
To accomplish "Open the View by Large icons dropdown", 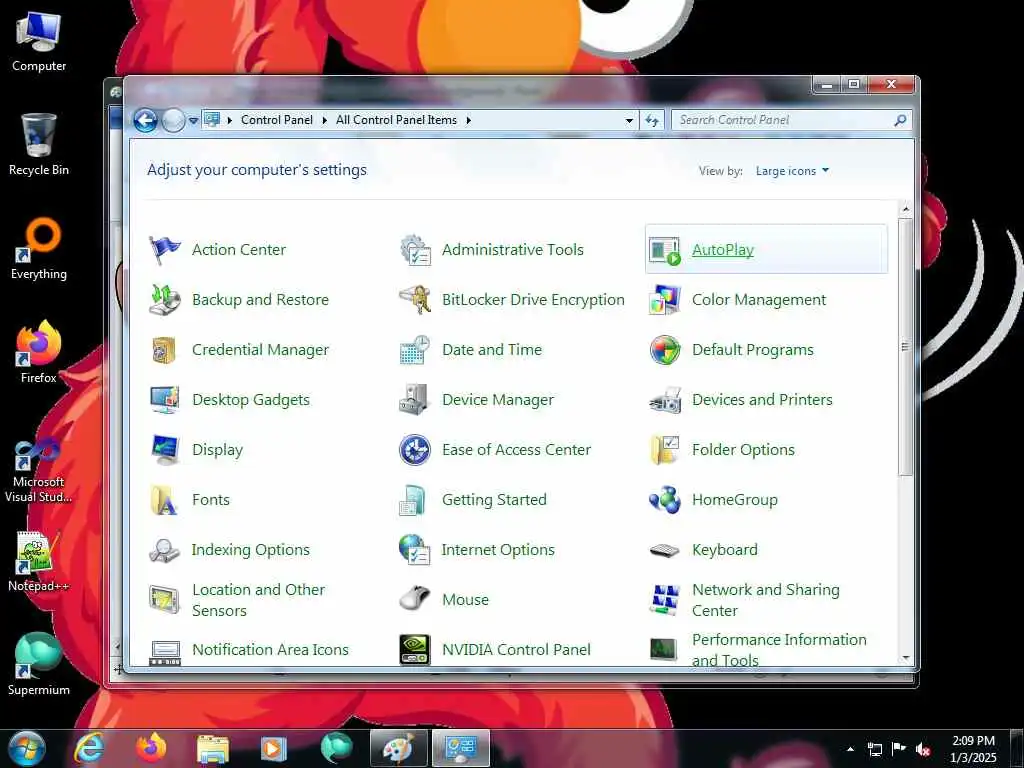I will click(792, 171).
